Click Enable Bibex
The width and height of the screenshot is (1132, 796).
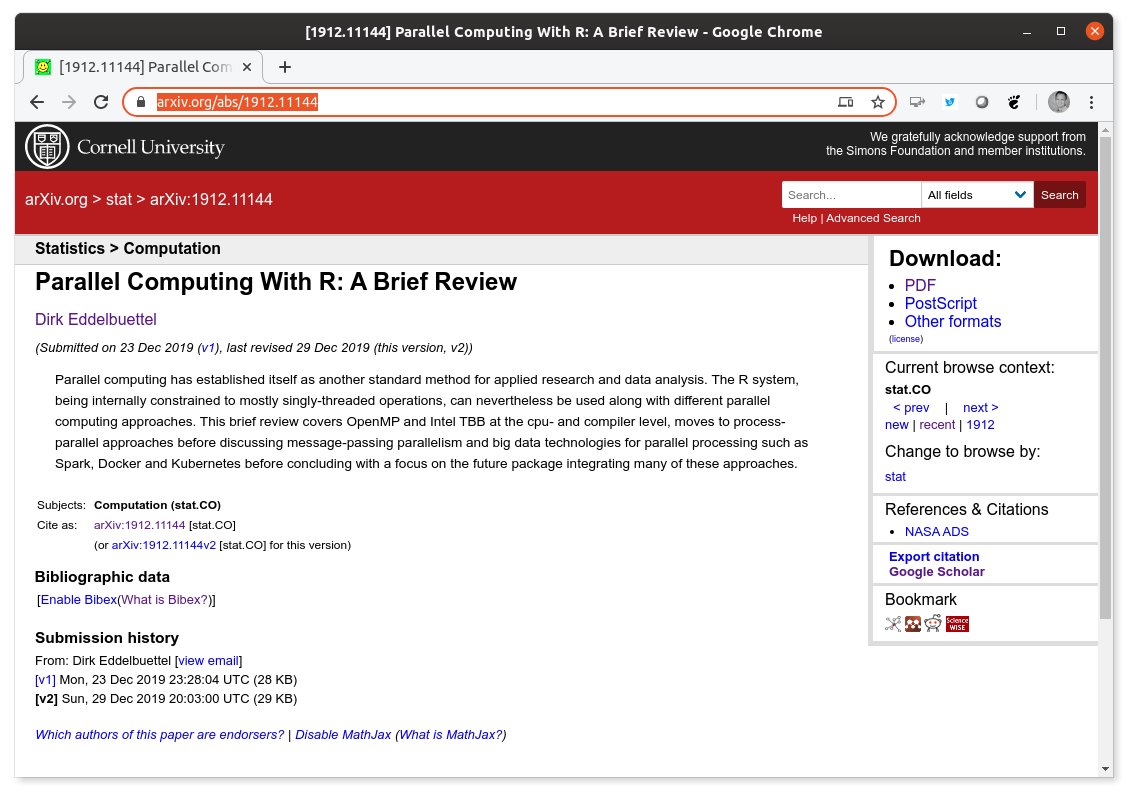(79, 600)
